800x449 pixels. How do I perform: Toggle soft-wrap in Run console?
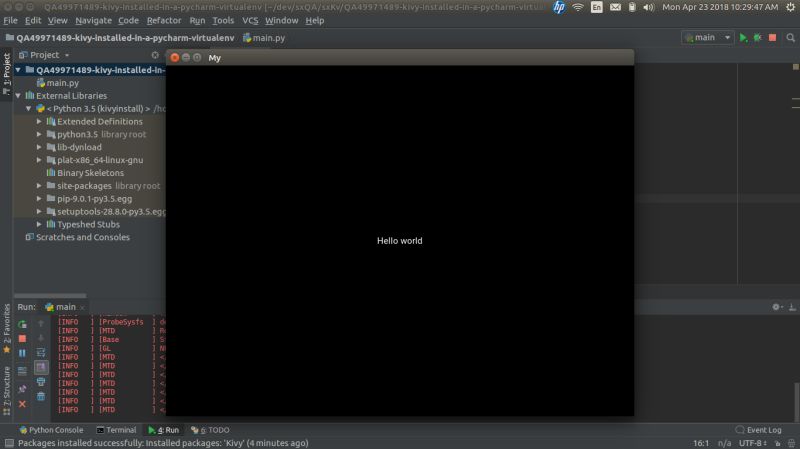click(x=41, y=353)
